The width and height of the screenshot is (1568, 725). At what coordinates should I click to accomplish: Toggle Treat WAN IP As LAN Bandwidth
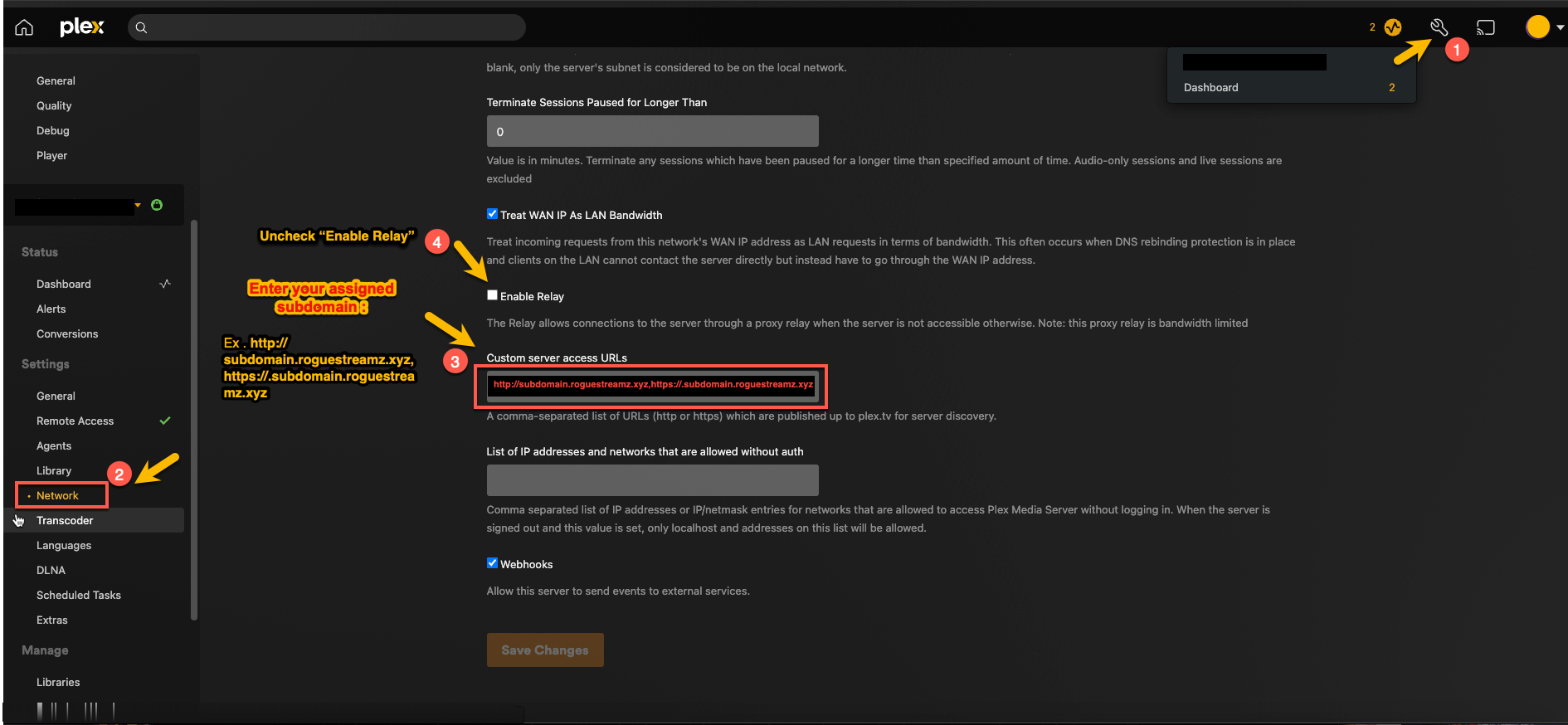(x=492, y=214)
